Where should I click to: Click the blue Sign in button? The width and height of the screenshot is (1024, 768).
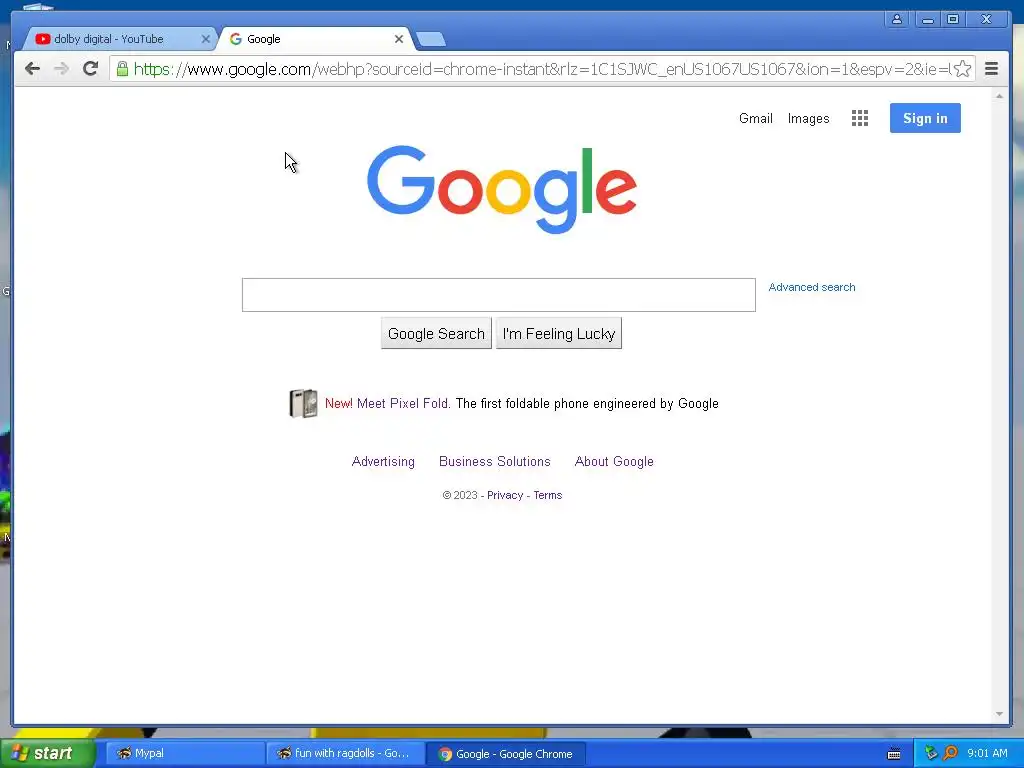pos(925,118)
